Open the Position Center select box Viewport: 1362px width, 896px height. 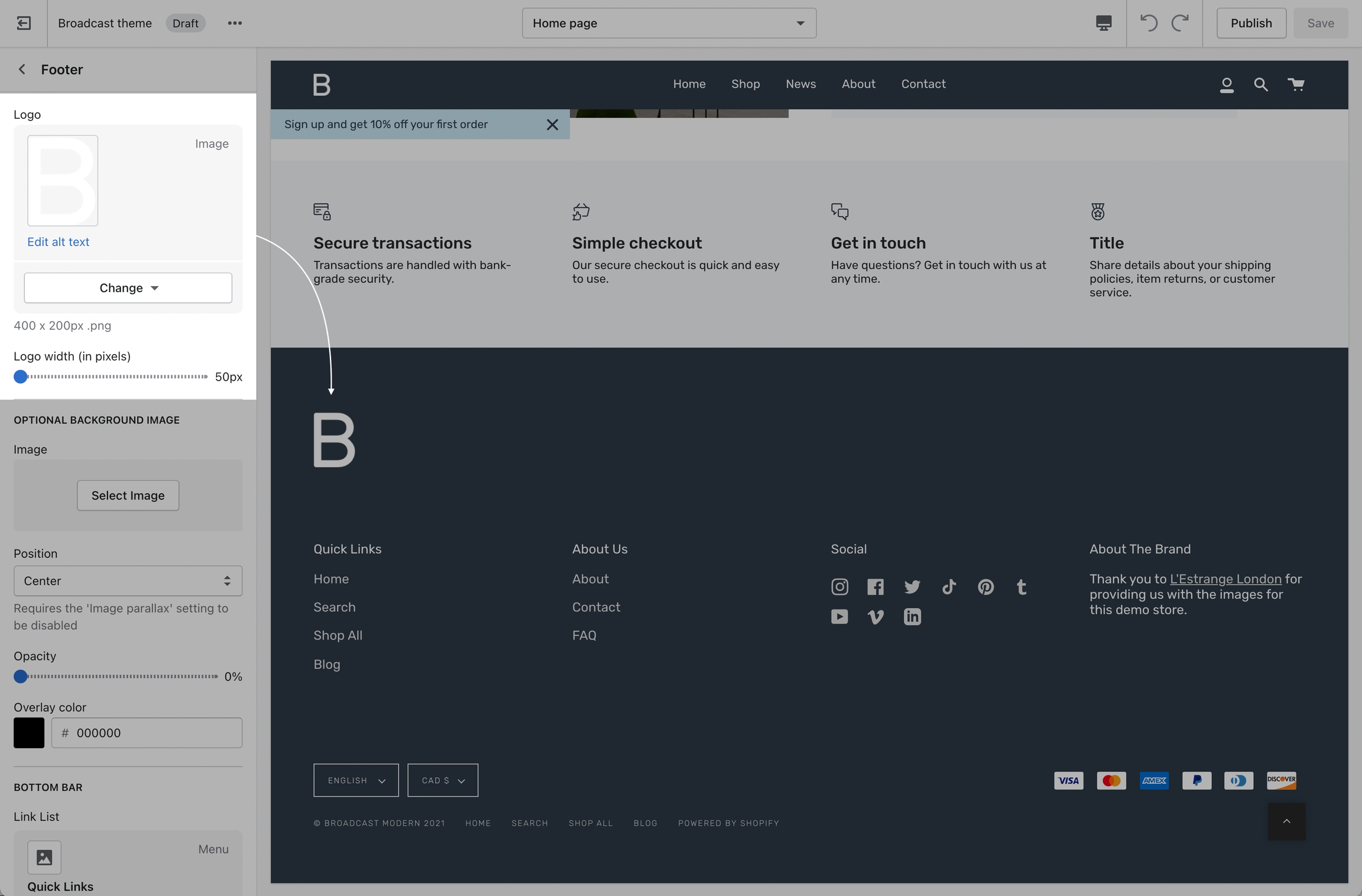(x=128, y=581)
